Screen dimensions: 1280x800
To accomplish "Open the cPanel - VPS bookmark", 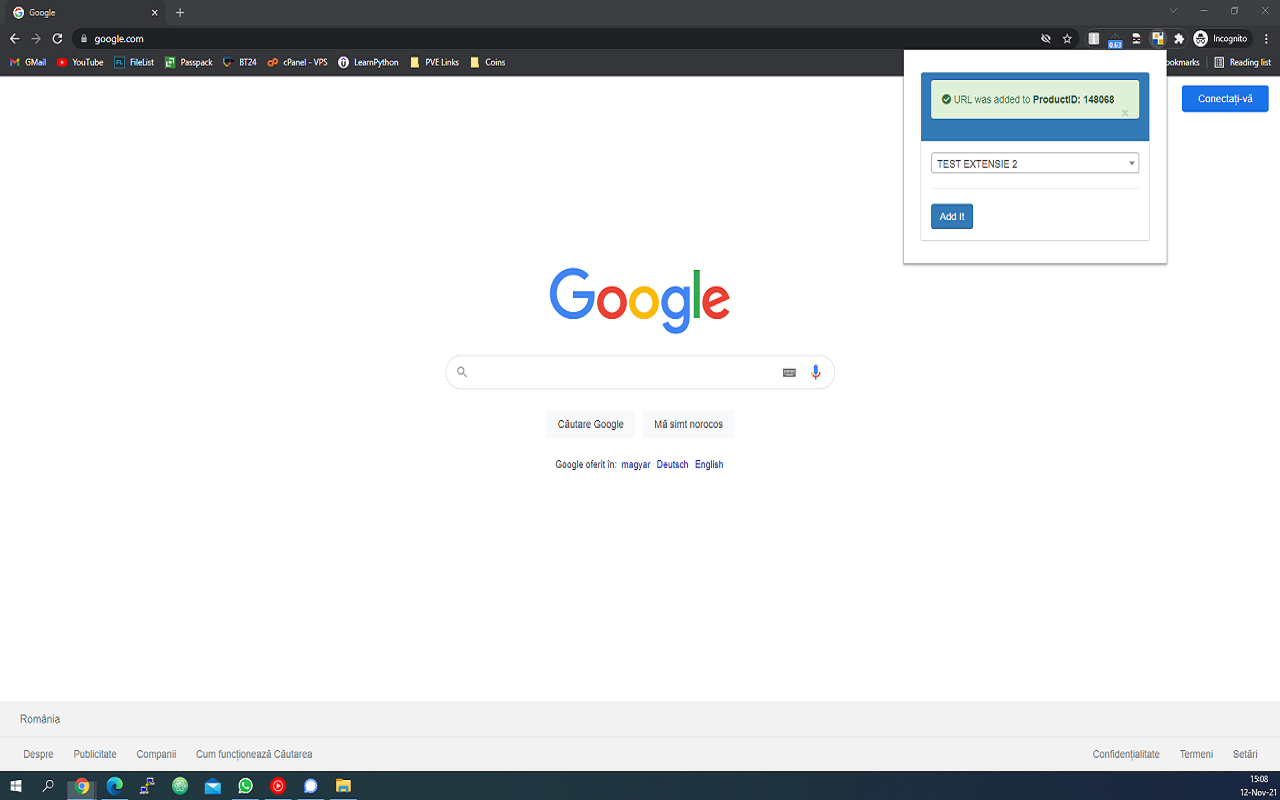I will click(297, 62).
